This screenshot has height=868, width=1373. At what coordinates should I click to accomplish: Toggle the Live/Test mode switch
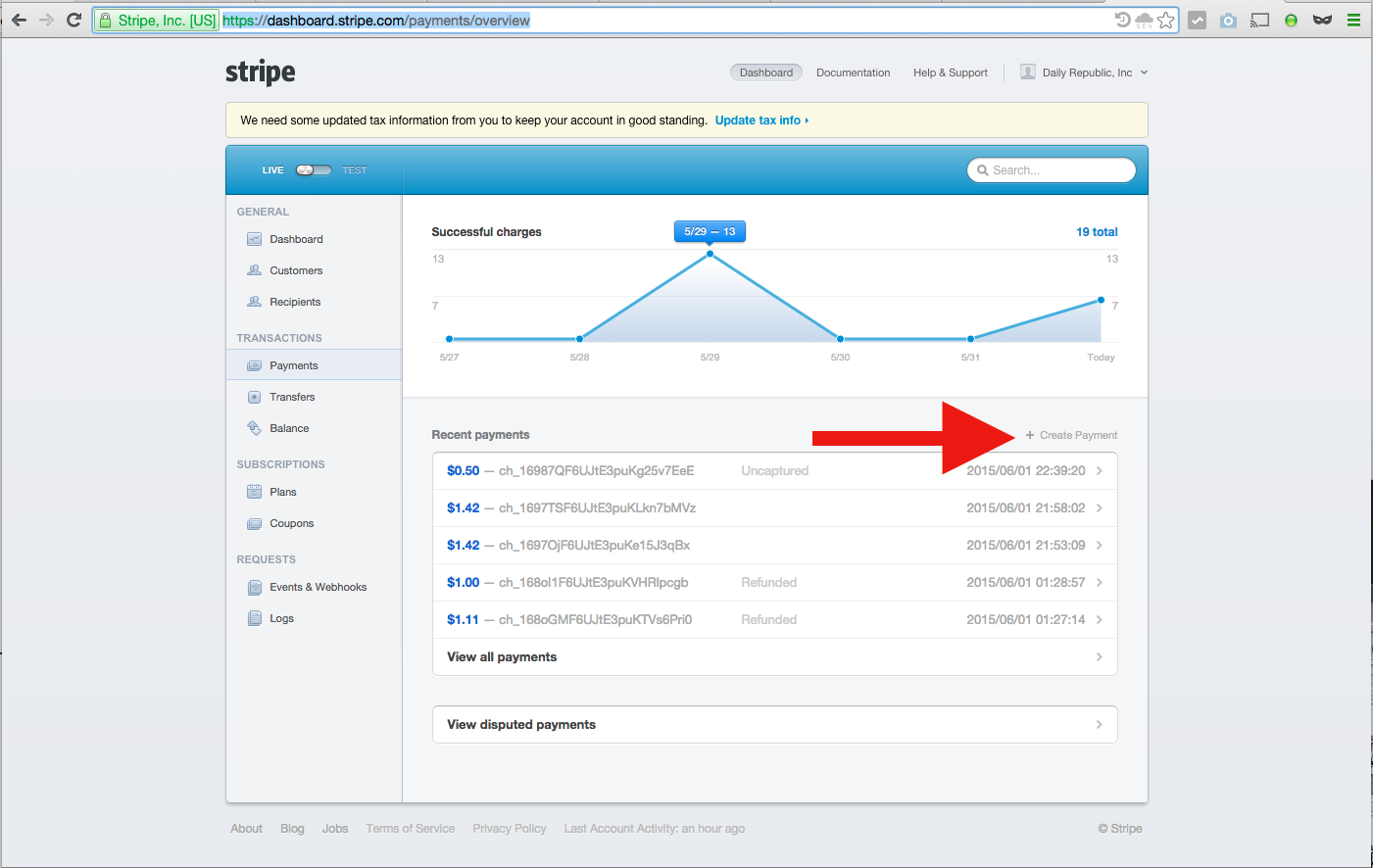click(x=314, y=170)
